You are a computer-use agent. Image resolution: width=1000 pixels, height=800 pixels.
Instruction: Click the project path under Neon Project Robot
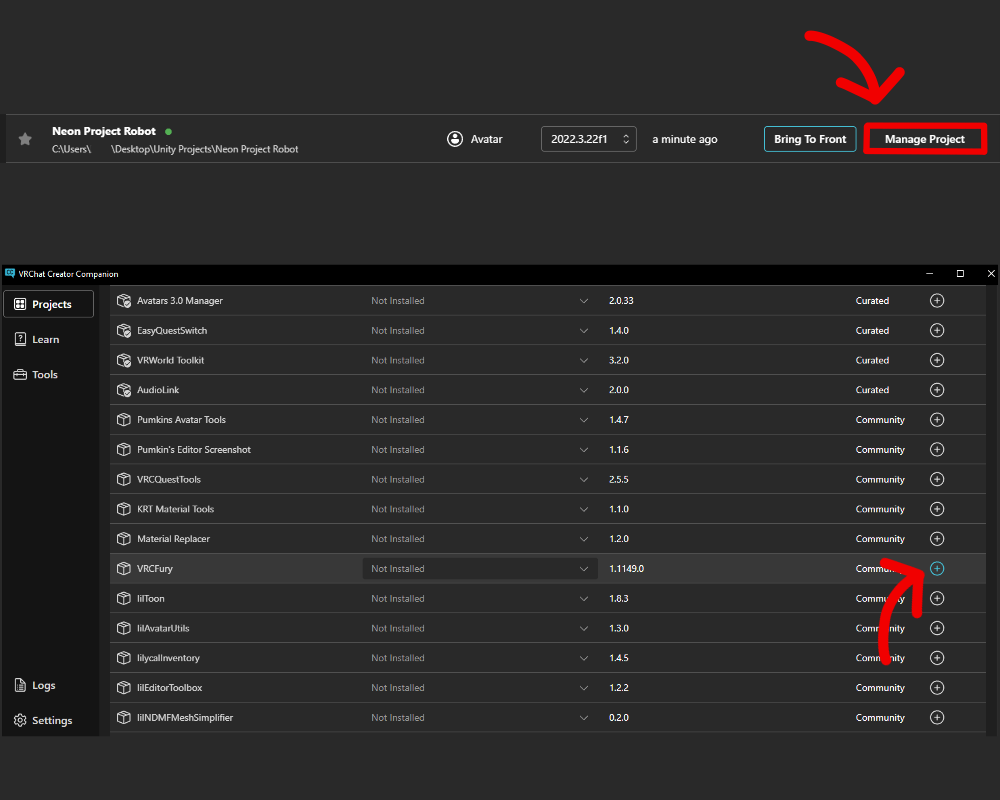tap(175, 149)
